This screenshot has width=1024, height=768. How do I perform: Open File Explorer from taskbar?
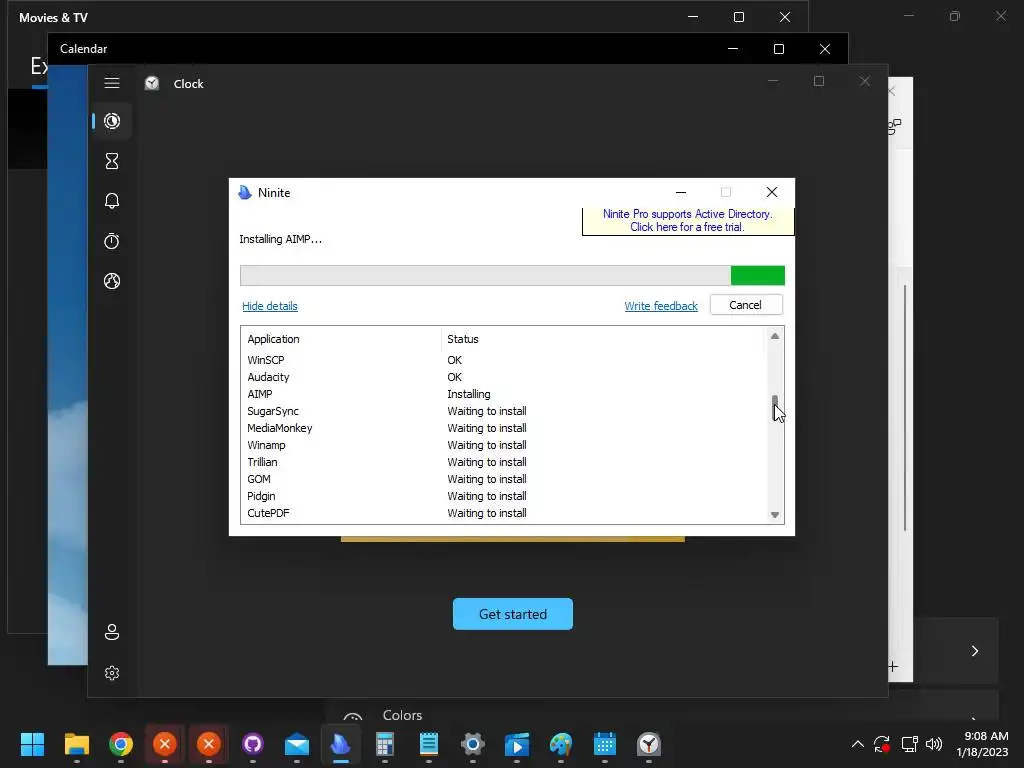click(76, 744)
